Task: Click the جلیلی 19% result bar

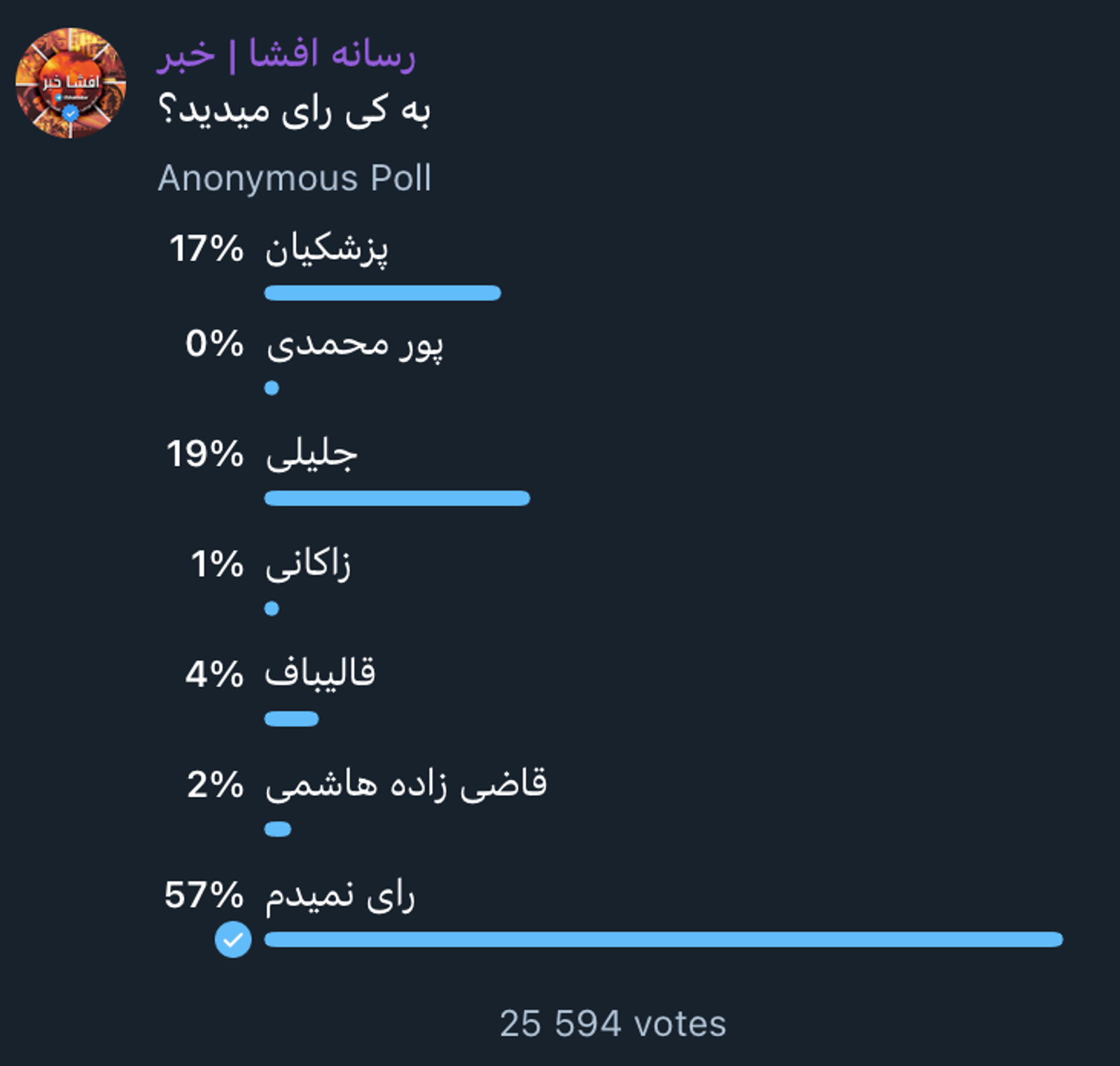Action: (x=397, y=498)
